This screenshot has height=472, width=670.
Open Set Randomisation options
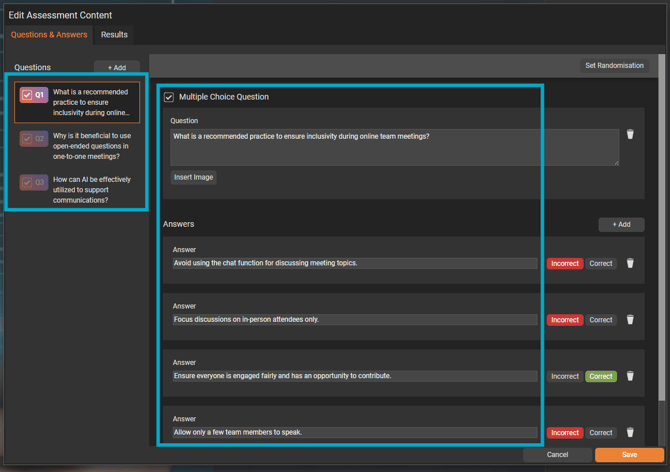point(614,65)
